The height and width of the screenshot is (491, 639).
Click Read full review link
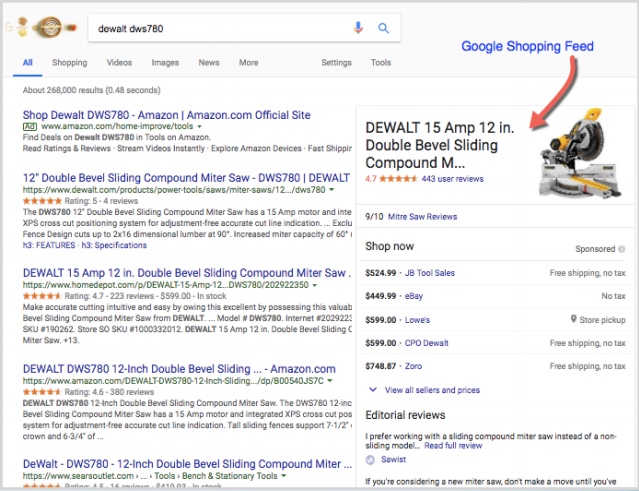point(453,445)
